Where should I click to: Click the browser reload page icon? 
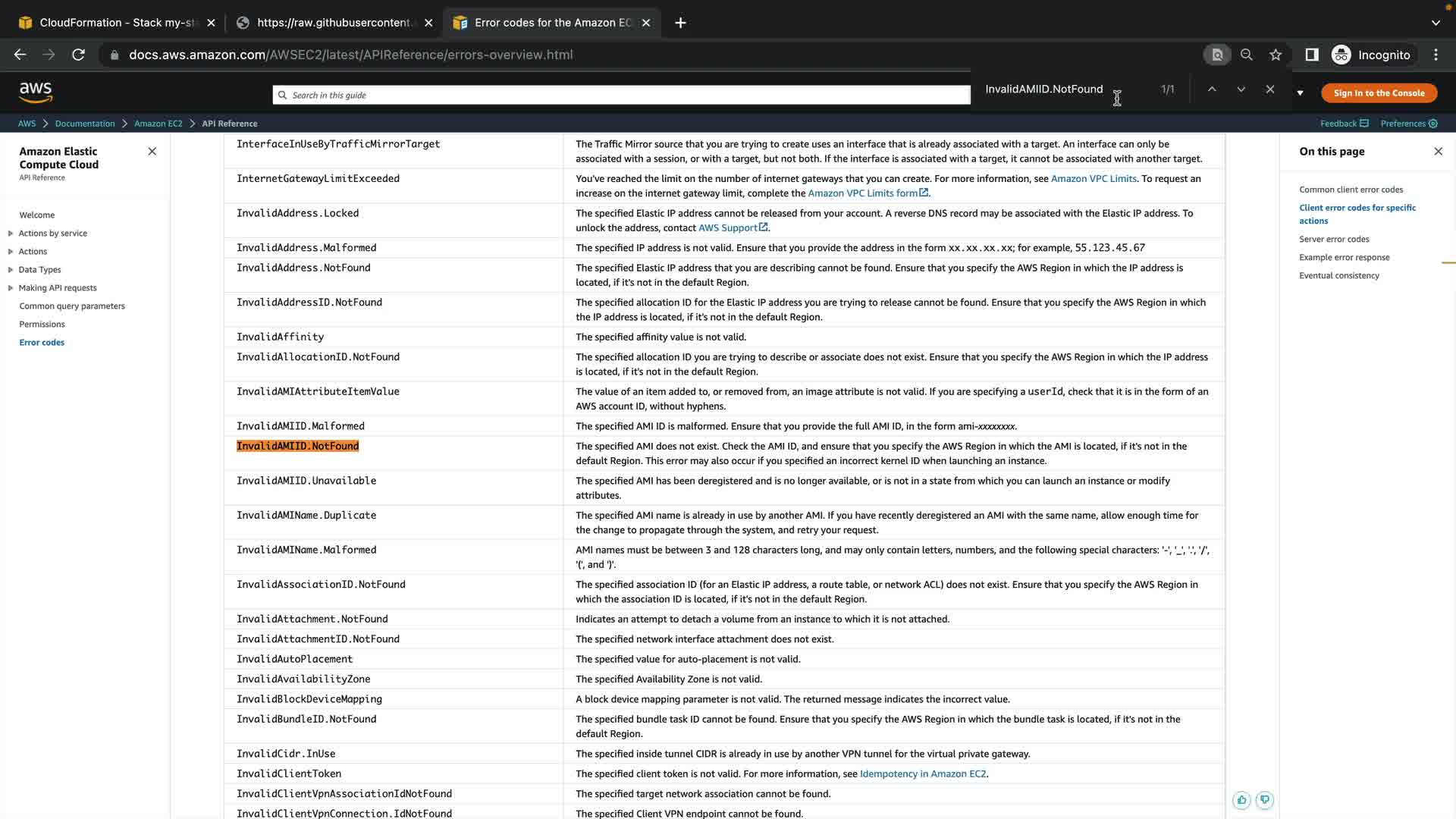click(78, 55)
